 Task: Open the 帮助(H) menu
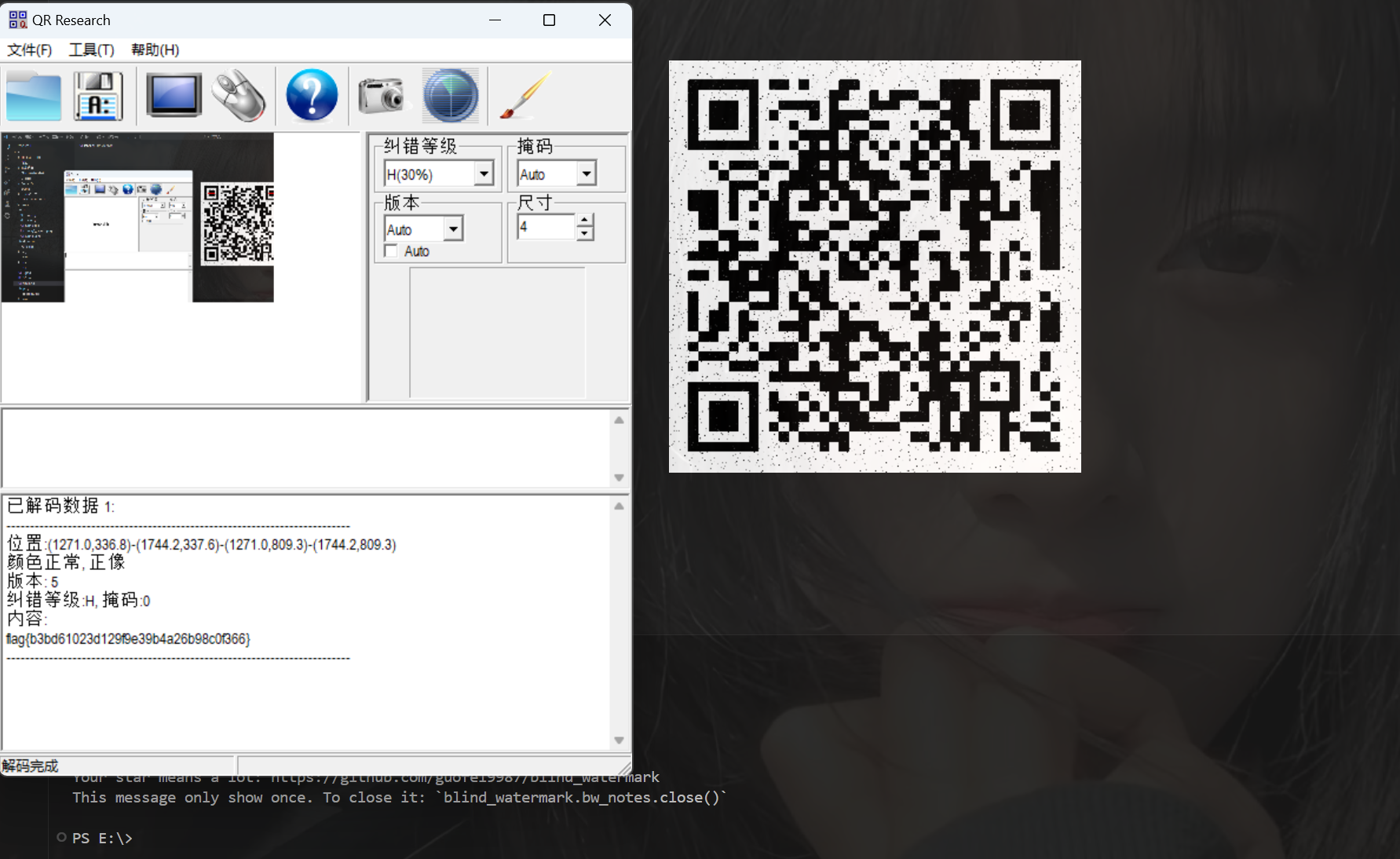click(155, 50)
